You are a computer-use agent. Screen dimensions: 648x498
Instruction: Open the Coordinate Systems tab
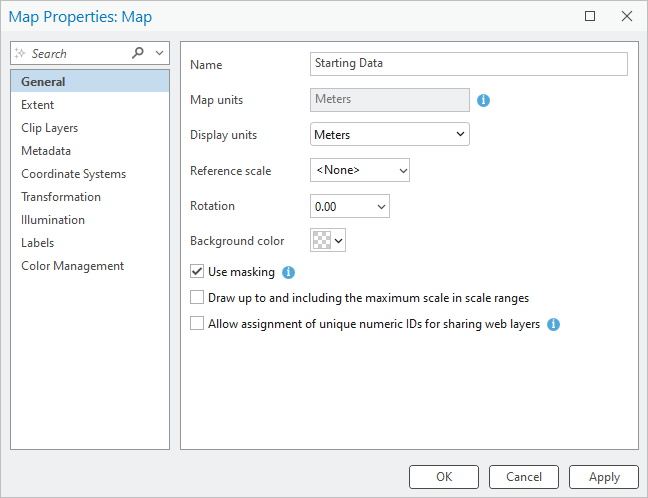click(73, 174)
